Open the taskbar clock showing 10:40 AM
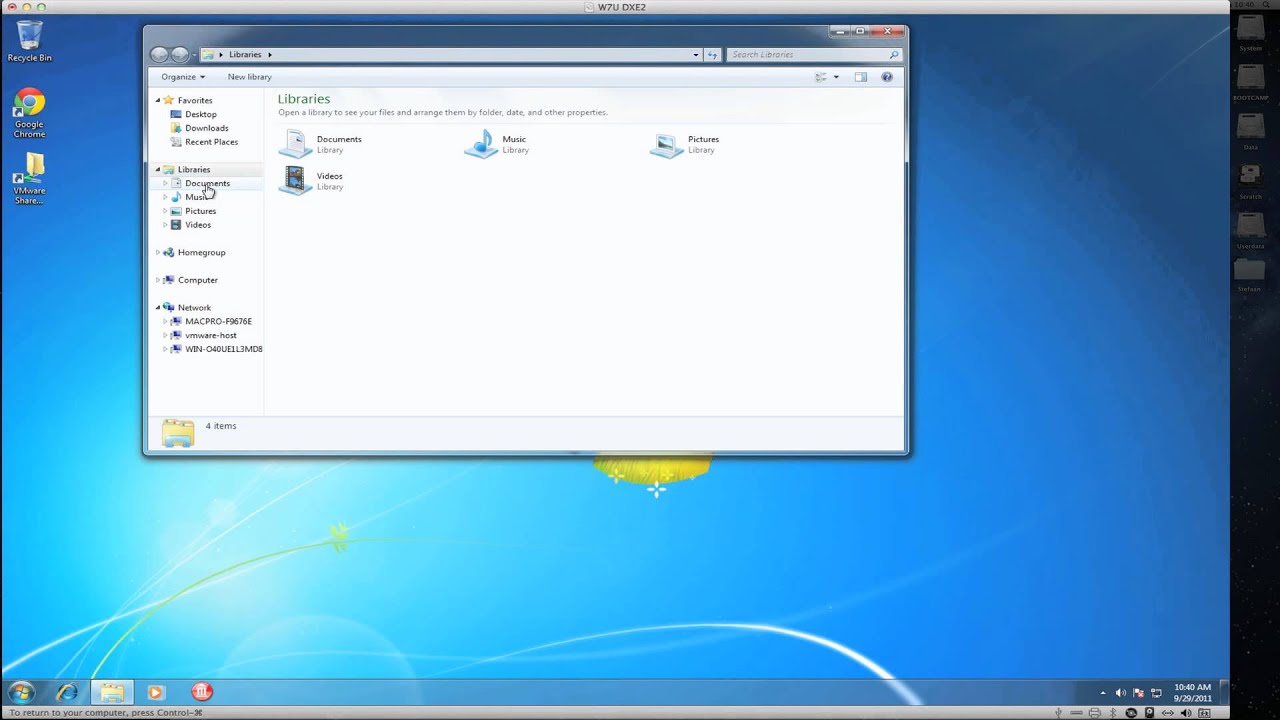This screenshot has height=720, width=1280. point(1193,693)
